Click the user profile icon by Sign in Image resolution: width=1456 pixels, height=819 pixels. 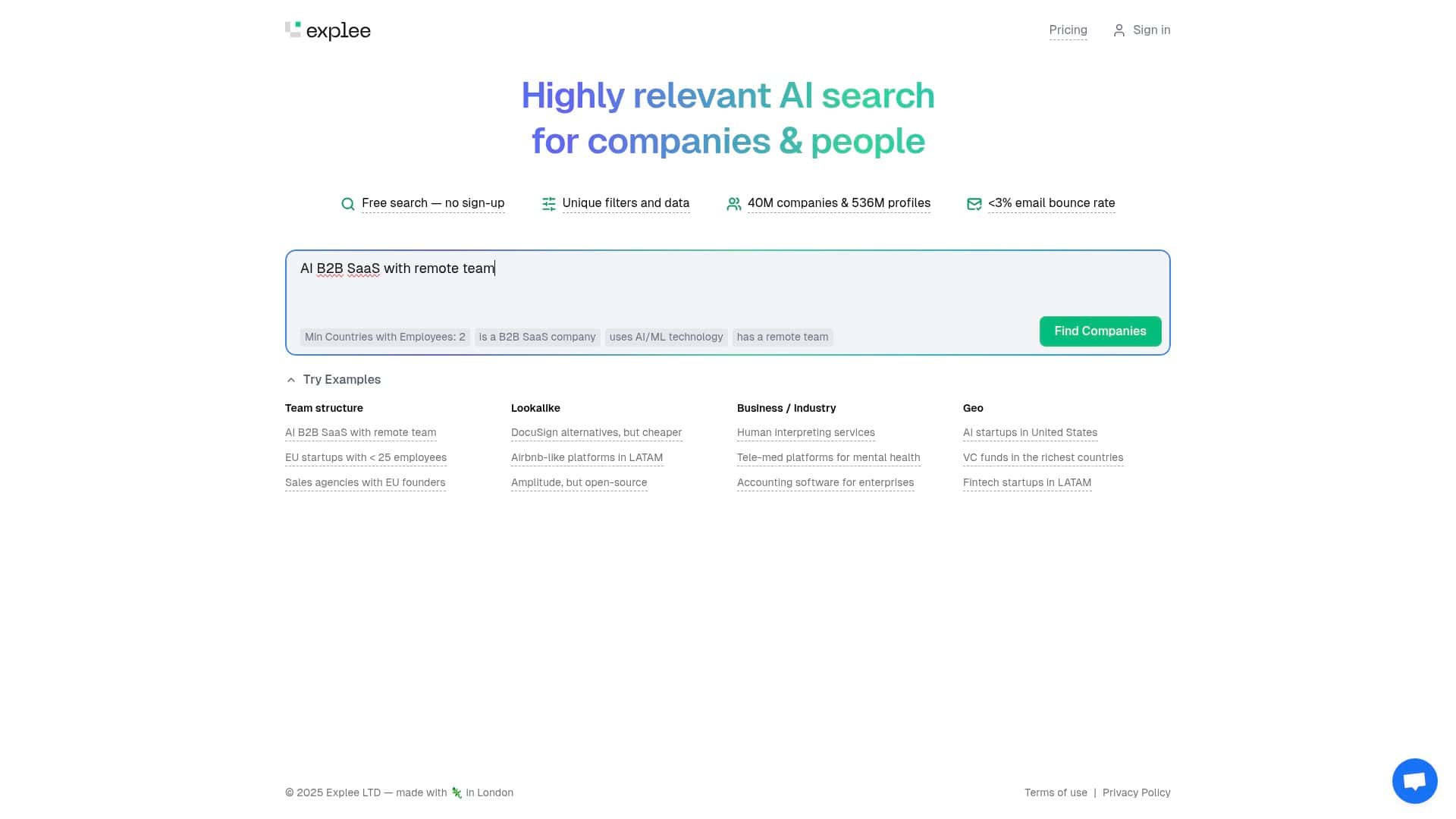click(1119, 30)
